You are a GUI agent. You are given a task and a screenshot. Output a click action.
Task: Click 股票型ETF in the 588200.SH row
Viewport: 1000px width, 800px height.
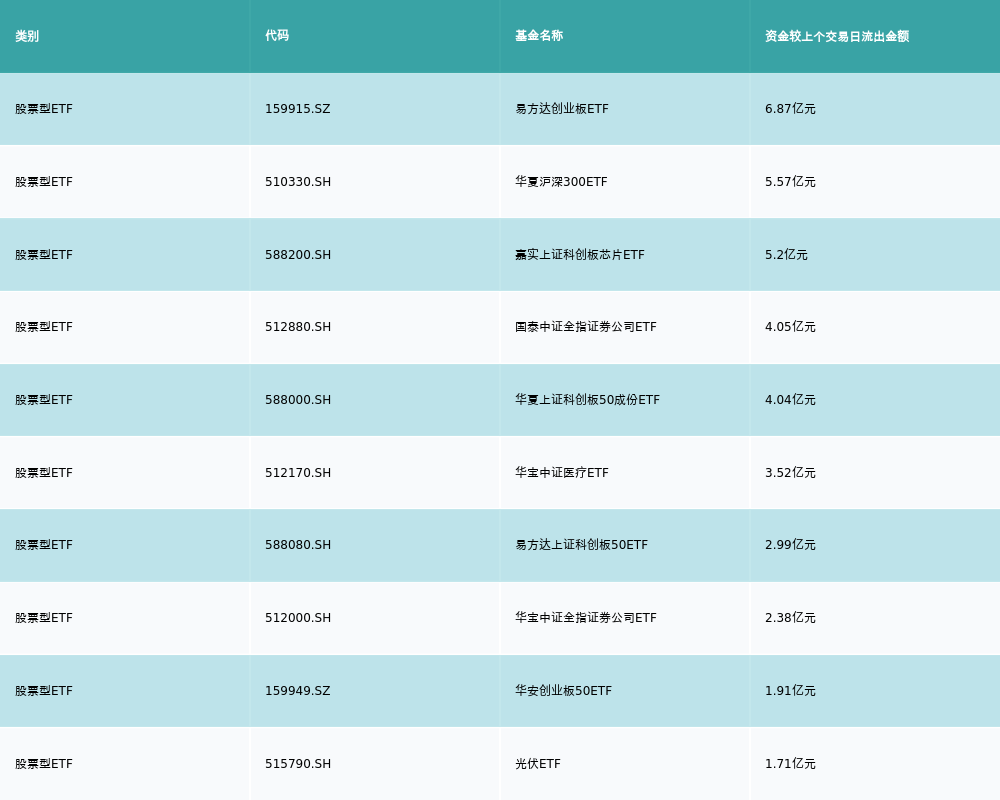pyautogui.click(x=44, y=255)
